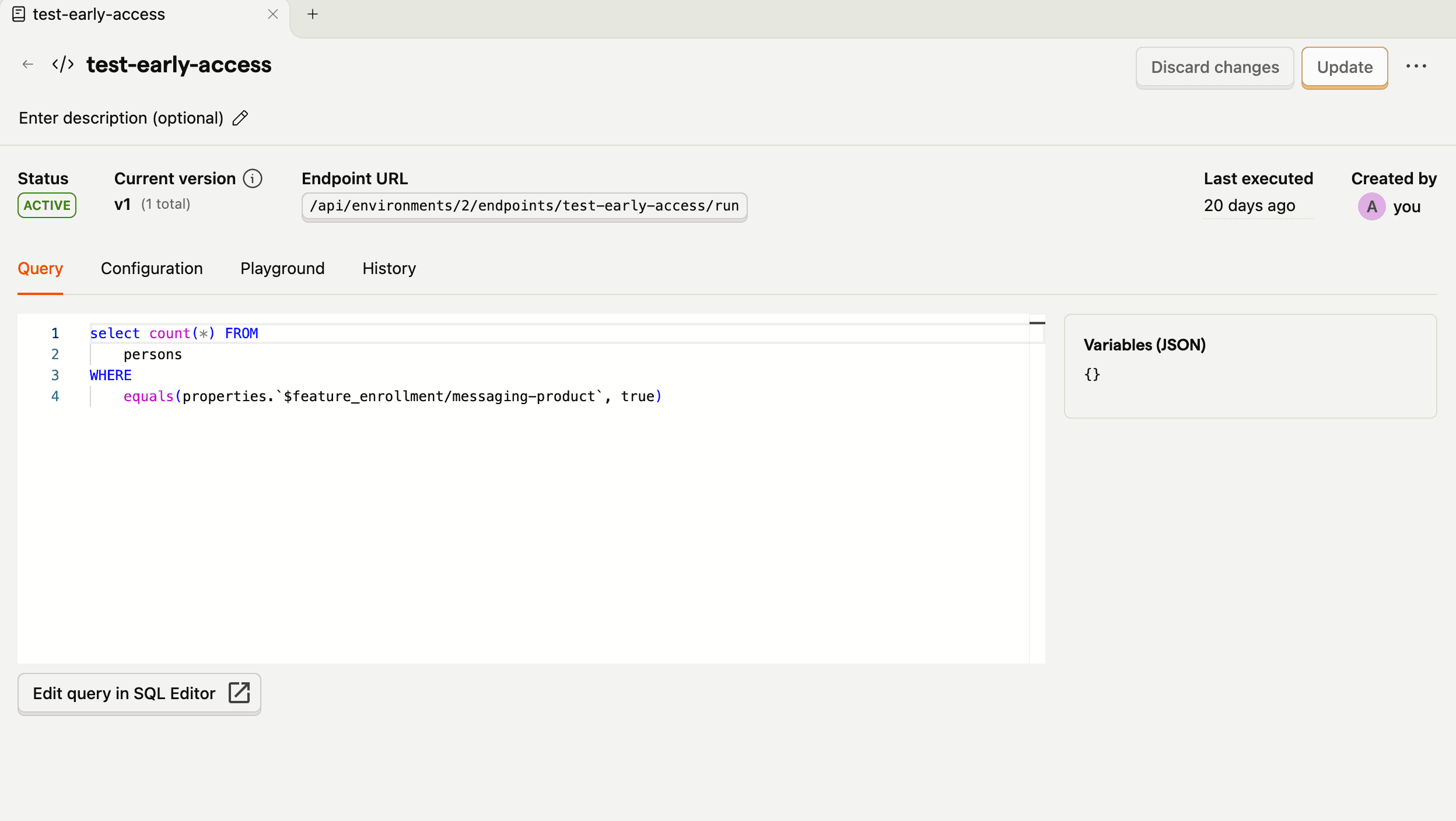Select the Query tab
1456x821 pixels.
coord(40,269)
